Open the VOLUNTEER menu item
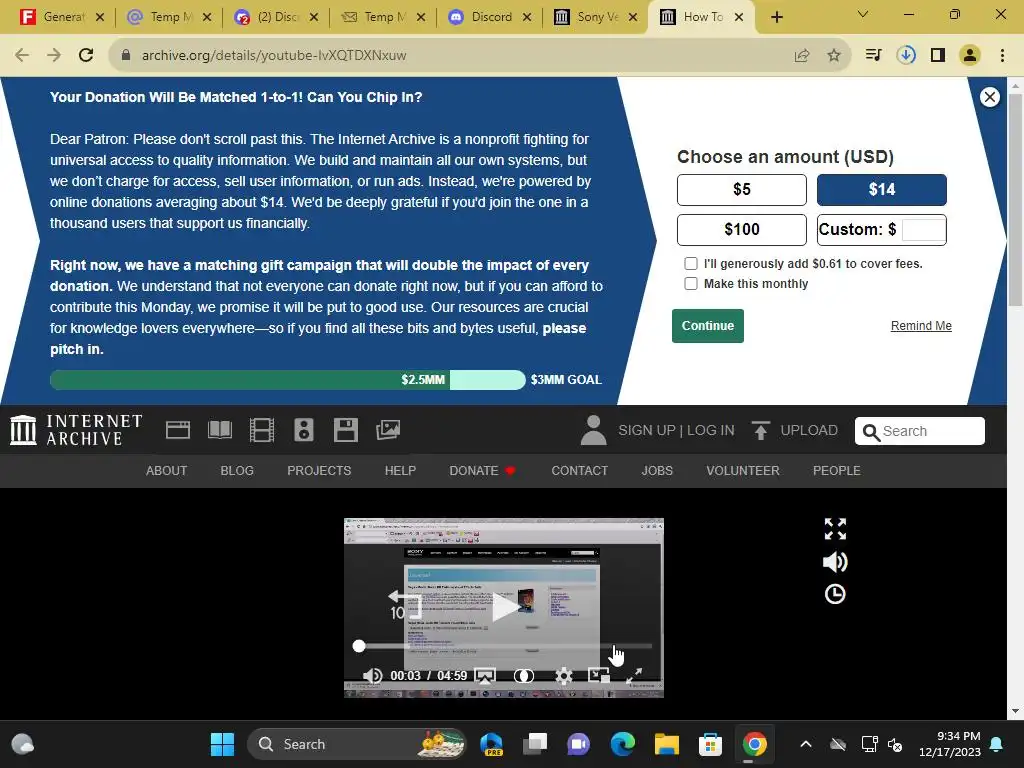 pos(743,470)
